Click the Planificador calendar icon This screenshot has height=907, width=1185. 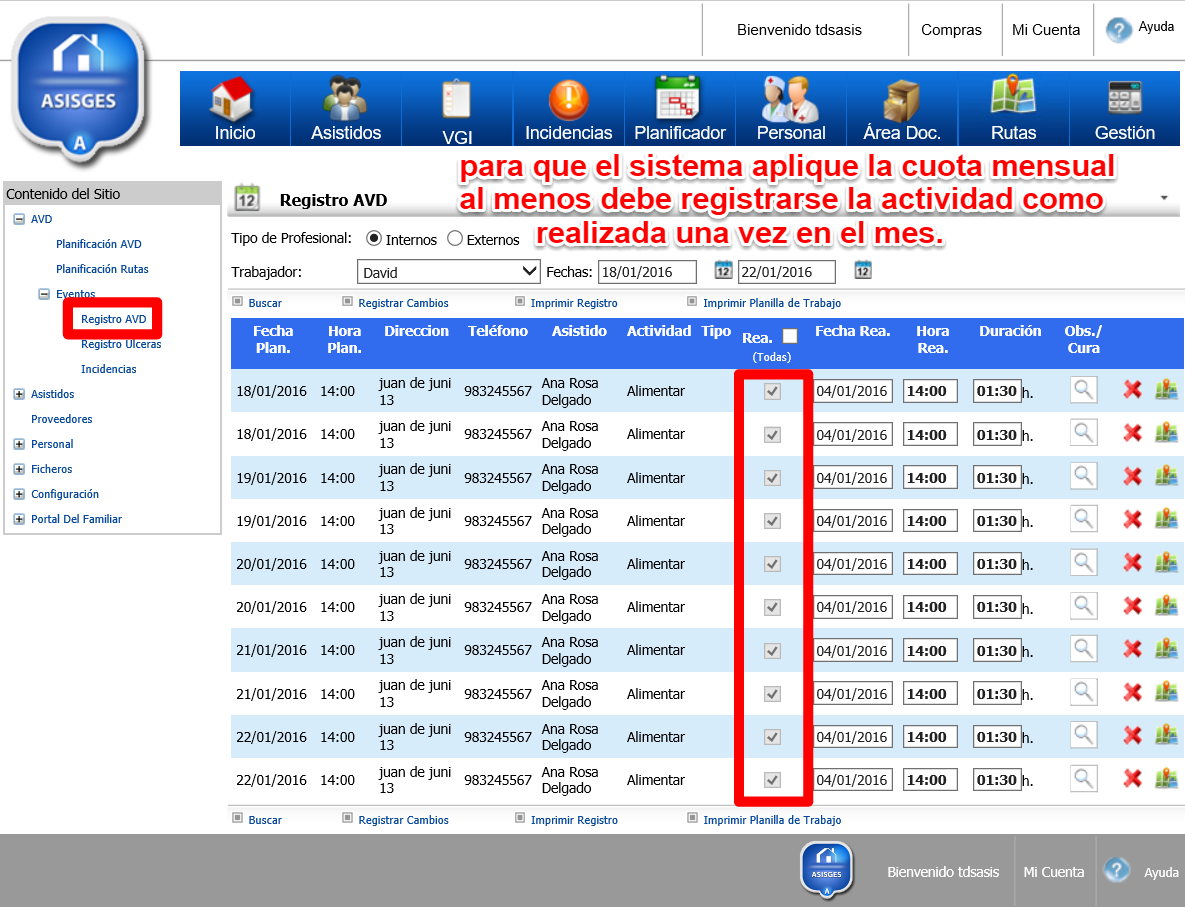(x=679, y=100)
